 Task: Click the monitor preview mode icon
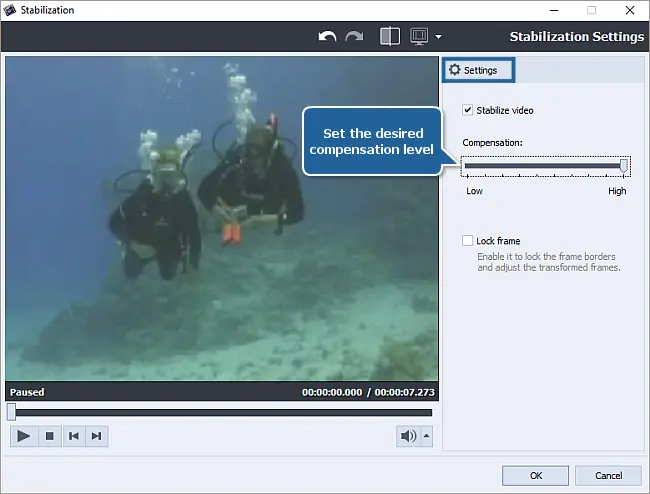[419, 37]
